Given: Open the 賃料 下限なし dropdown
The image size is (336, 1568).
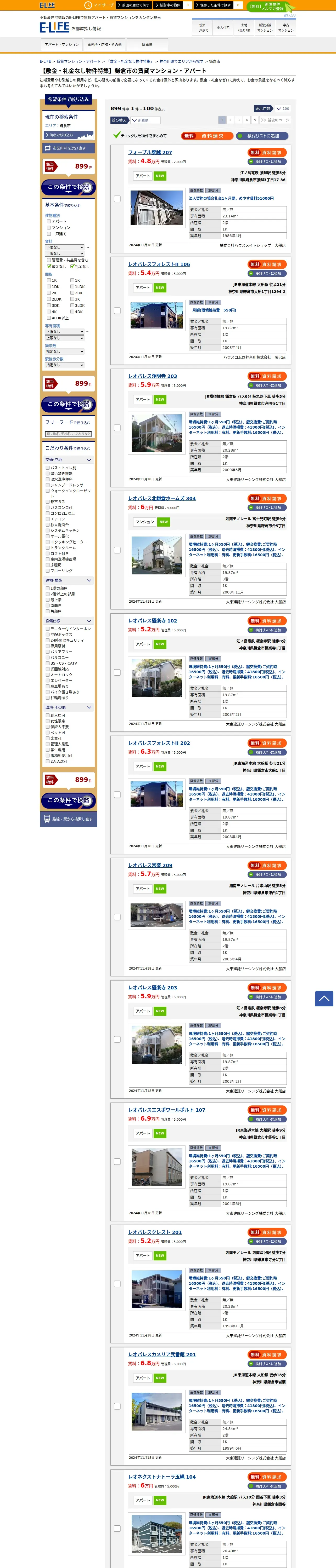Looking at the screenshot, I should tap(65, 247).
